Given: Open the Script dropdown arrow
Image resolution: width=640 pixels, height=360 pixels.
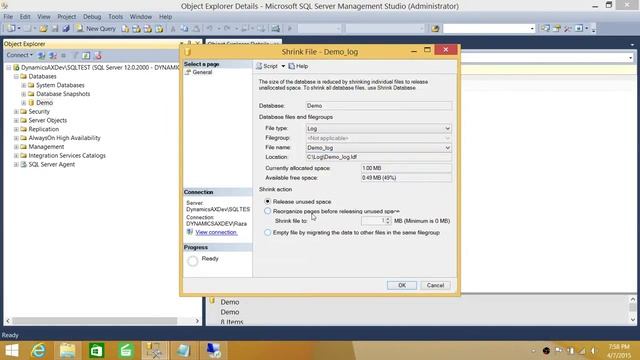Looking at the screenshot, I should point(283,66).
